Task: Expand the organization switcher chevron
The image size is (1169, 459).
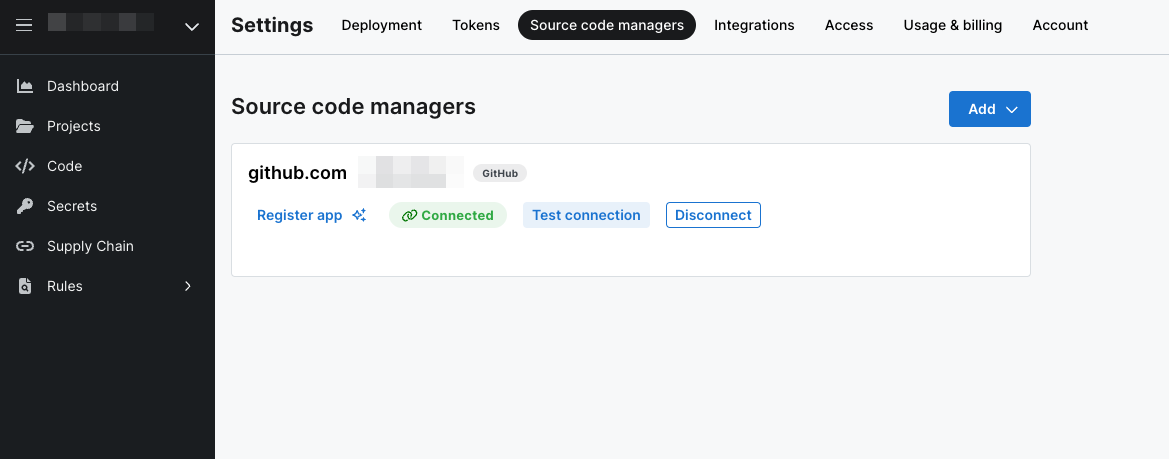Action: coord(193,27)
